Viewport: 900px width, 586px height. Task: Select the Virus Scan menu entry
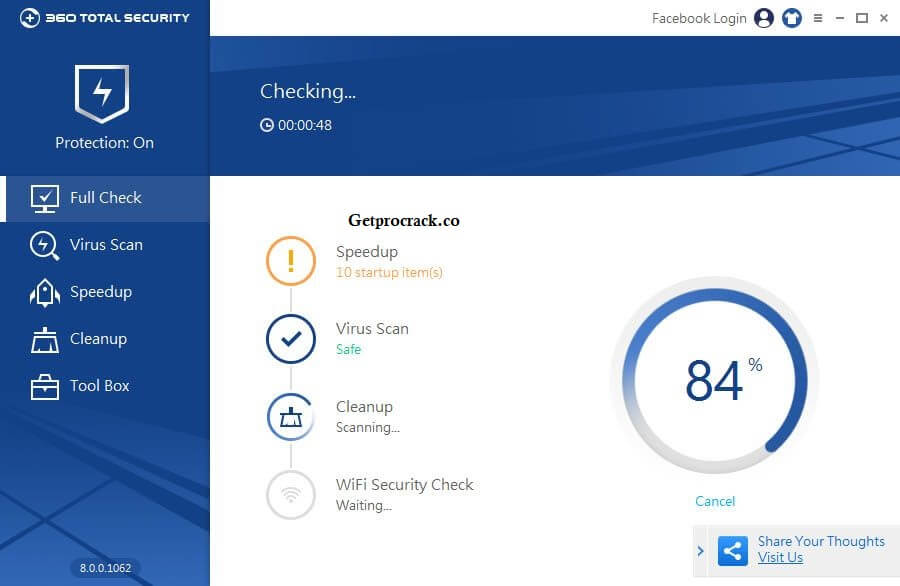[x=104, y=245]
